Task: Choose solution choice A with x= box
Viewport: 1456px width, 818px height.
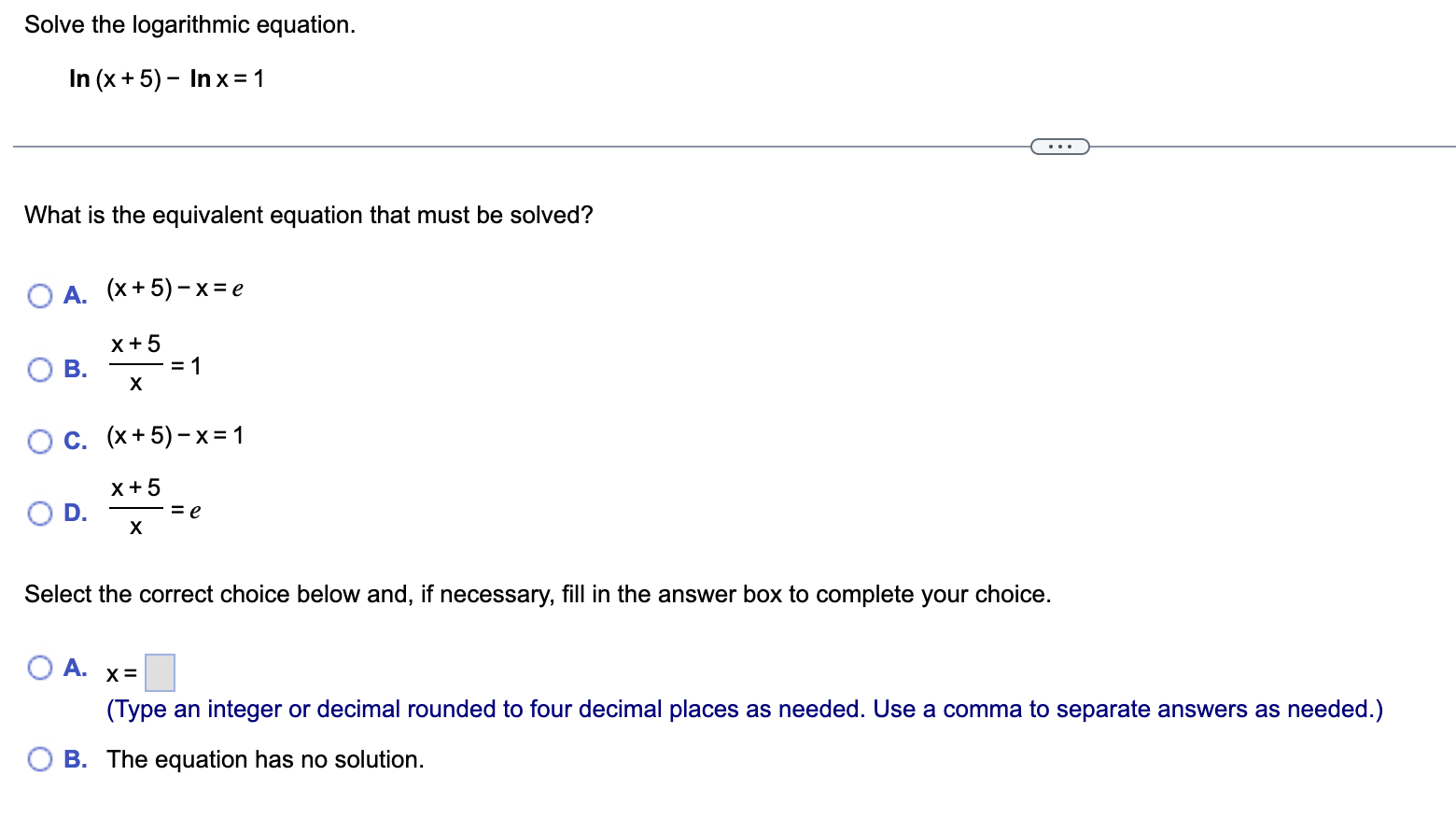Action: (x=40, y=668)
